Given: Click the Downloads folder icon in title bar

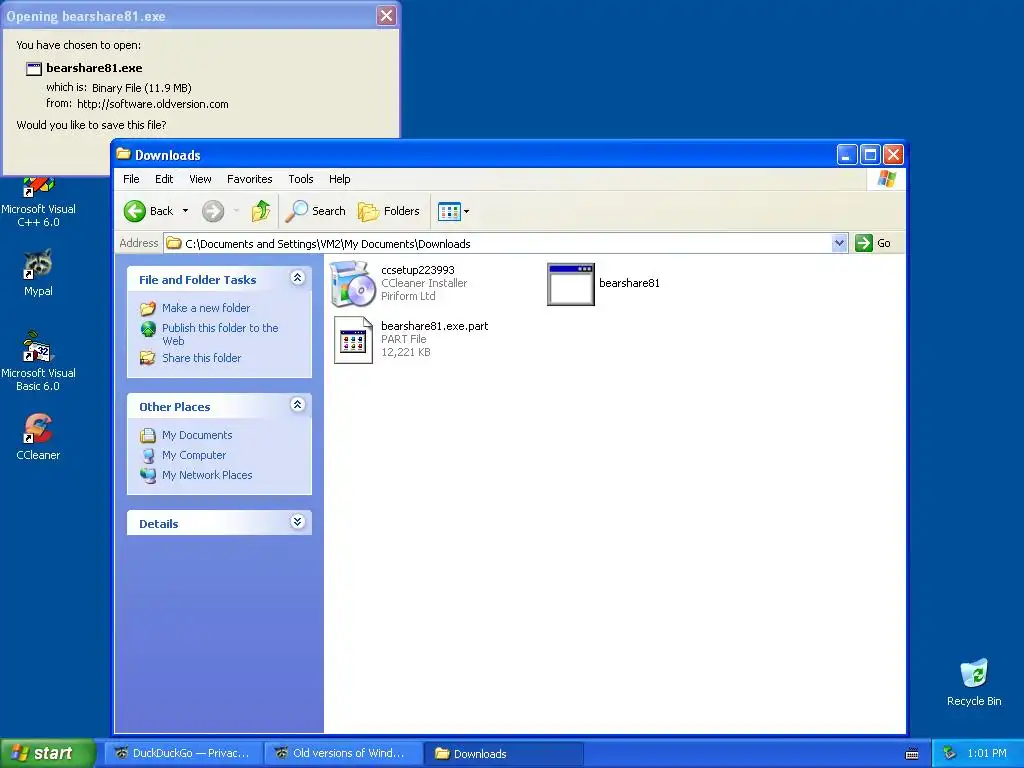Looking at the screenshot, I should point(123,154).
